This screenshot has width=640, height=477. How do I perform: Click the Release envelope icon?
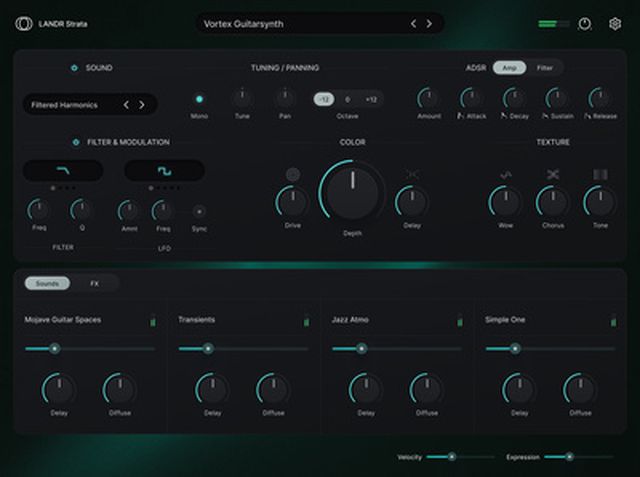587,116
